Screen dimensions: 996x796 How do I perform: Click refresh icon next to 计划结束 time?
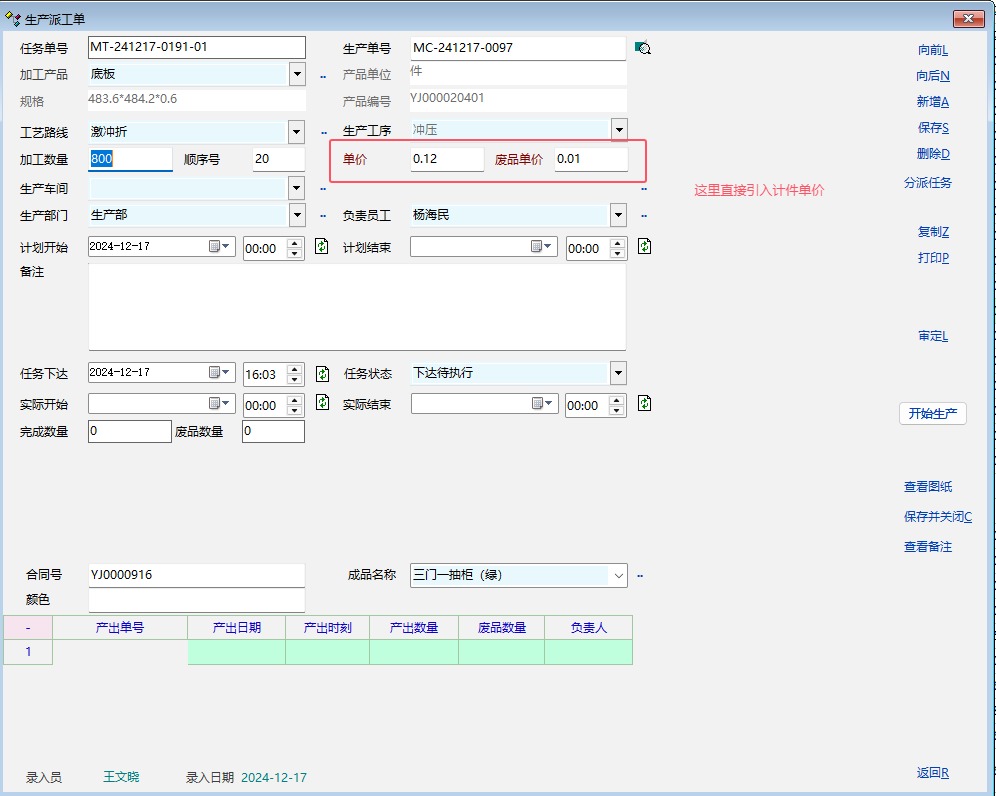coord(644,246)
